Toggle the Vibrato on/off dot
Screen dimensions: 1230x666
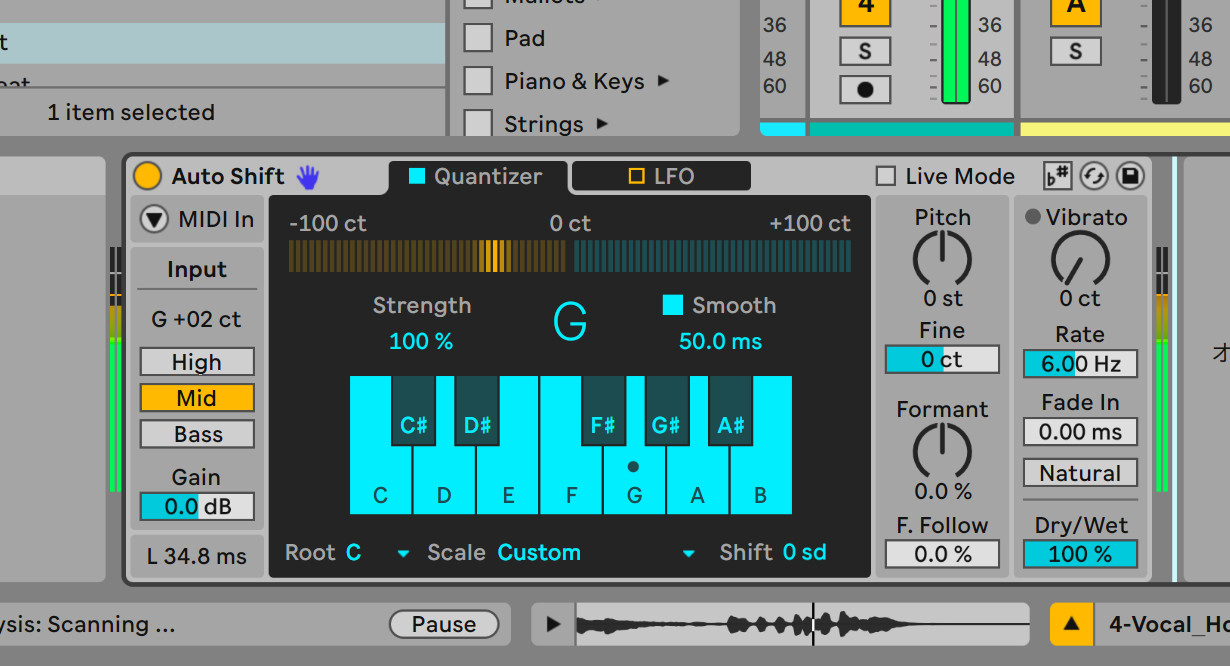click(x=1033, y=217)
